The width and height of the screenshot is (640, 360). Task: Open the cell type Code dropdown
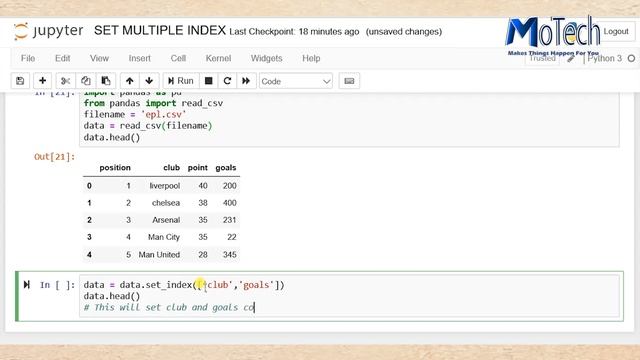(x=296, y=81)
